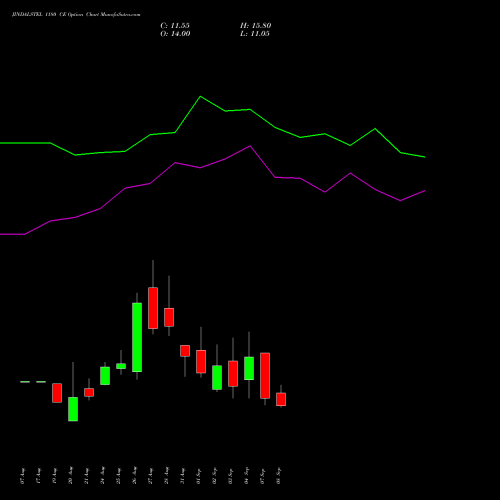
Task: Select the 08 Sep date label
Action: [278, 476]
